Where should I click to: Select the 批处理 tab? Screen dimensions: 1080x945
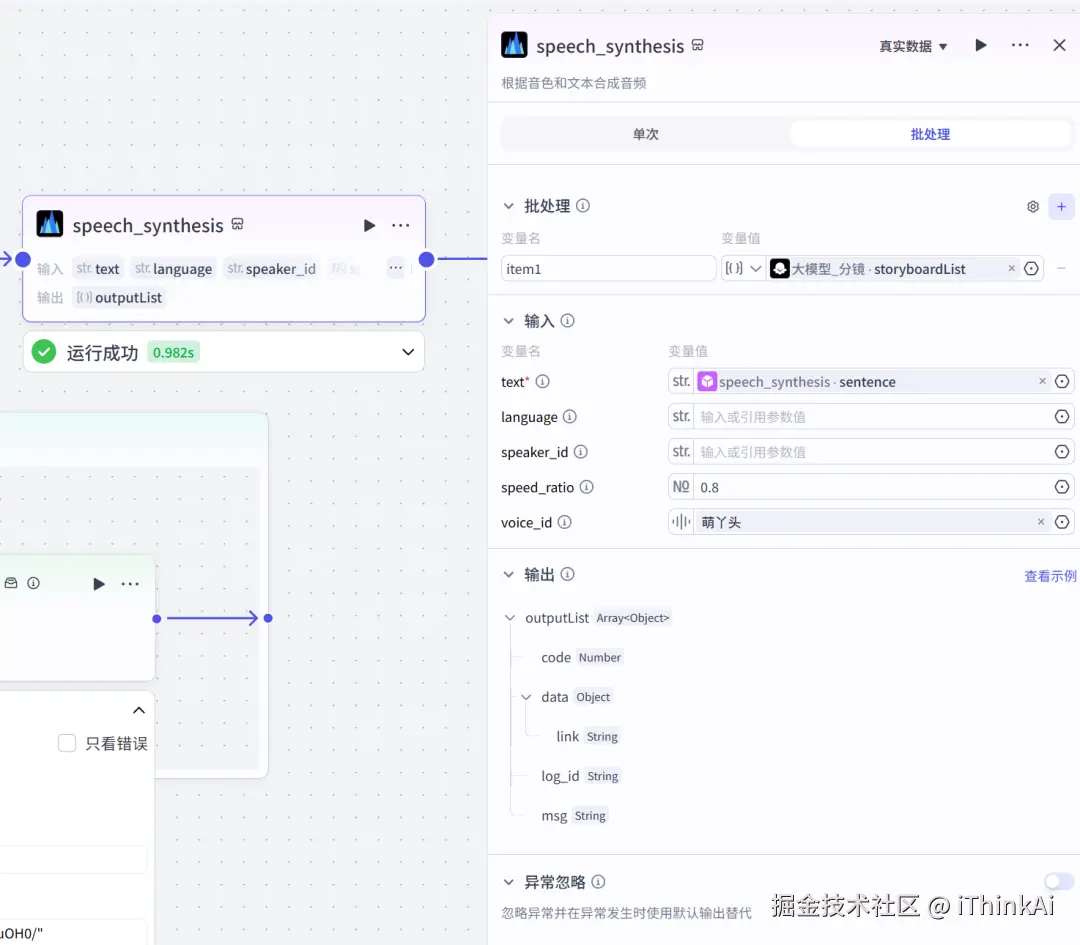(929, 132)
